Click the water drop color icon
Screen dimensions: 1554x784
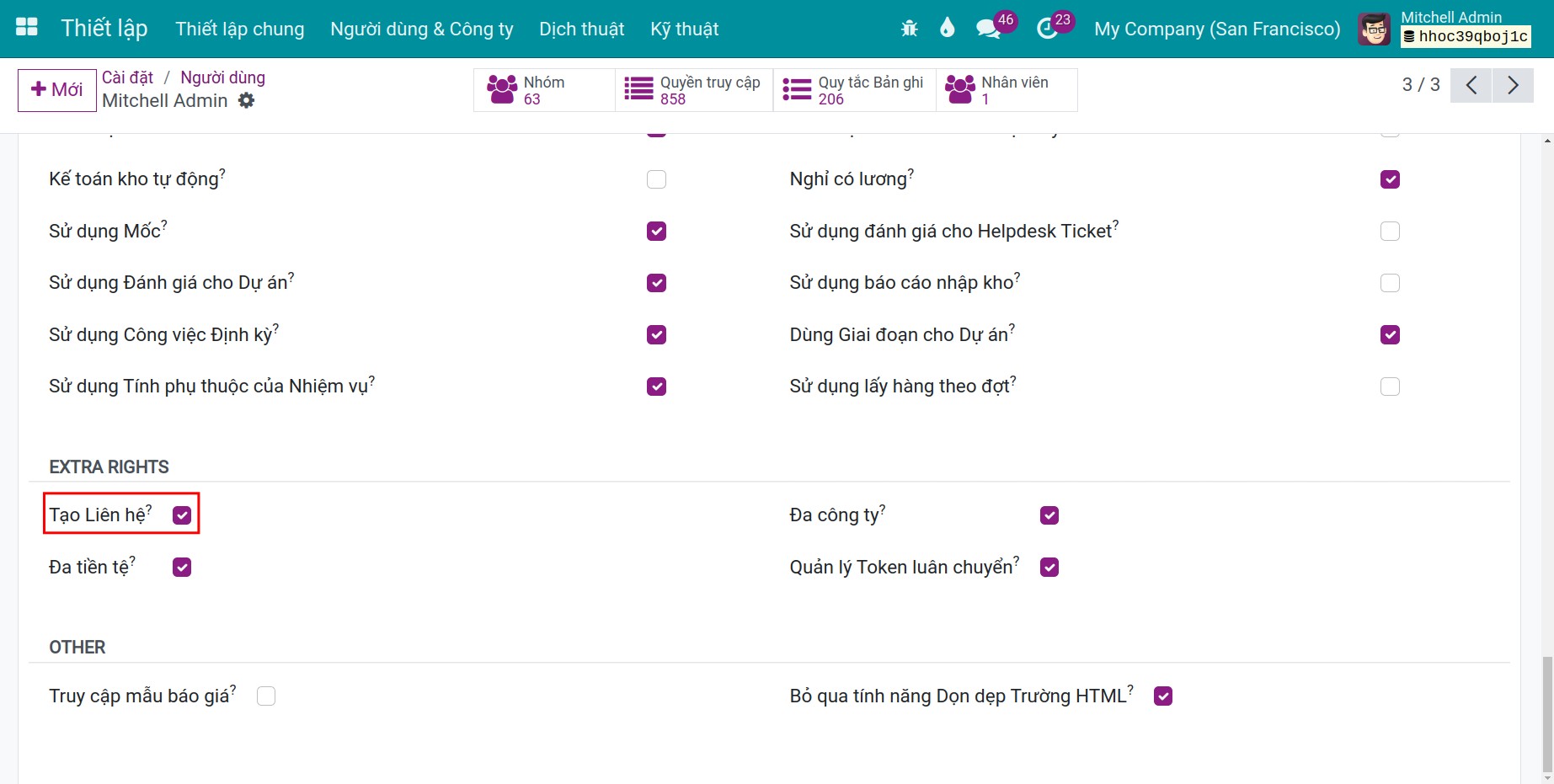[x=947, y=28]
